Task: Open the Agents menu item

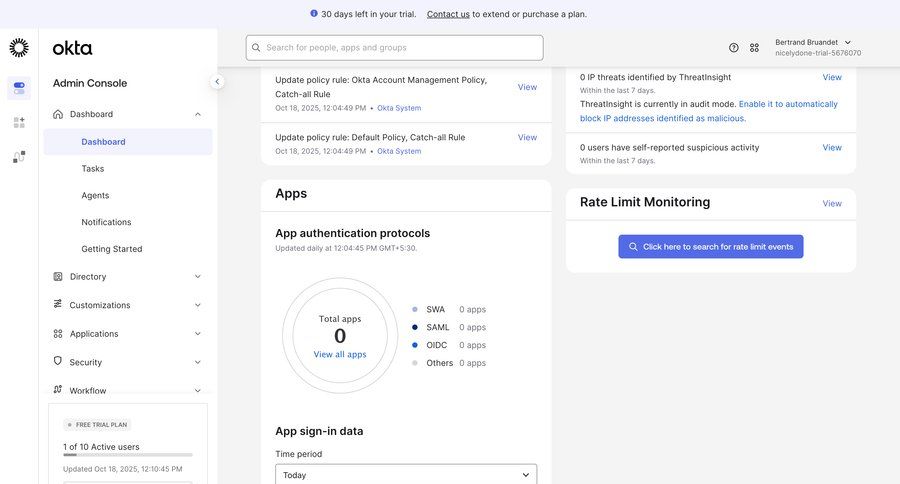Action: point(95,195)
